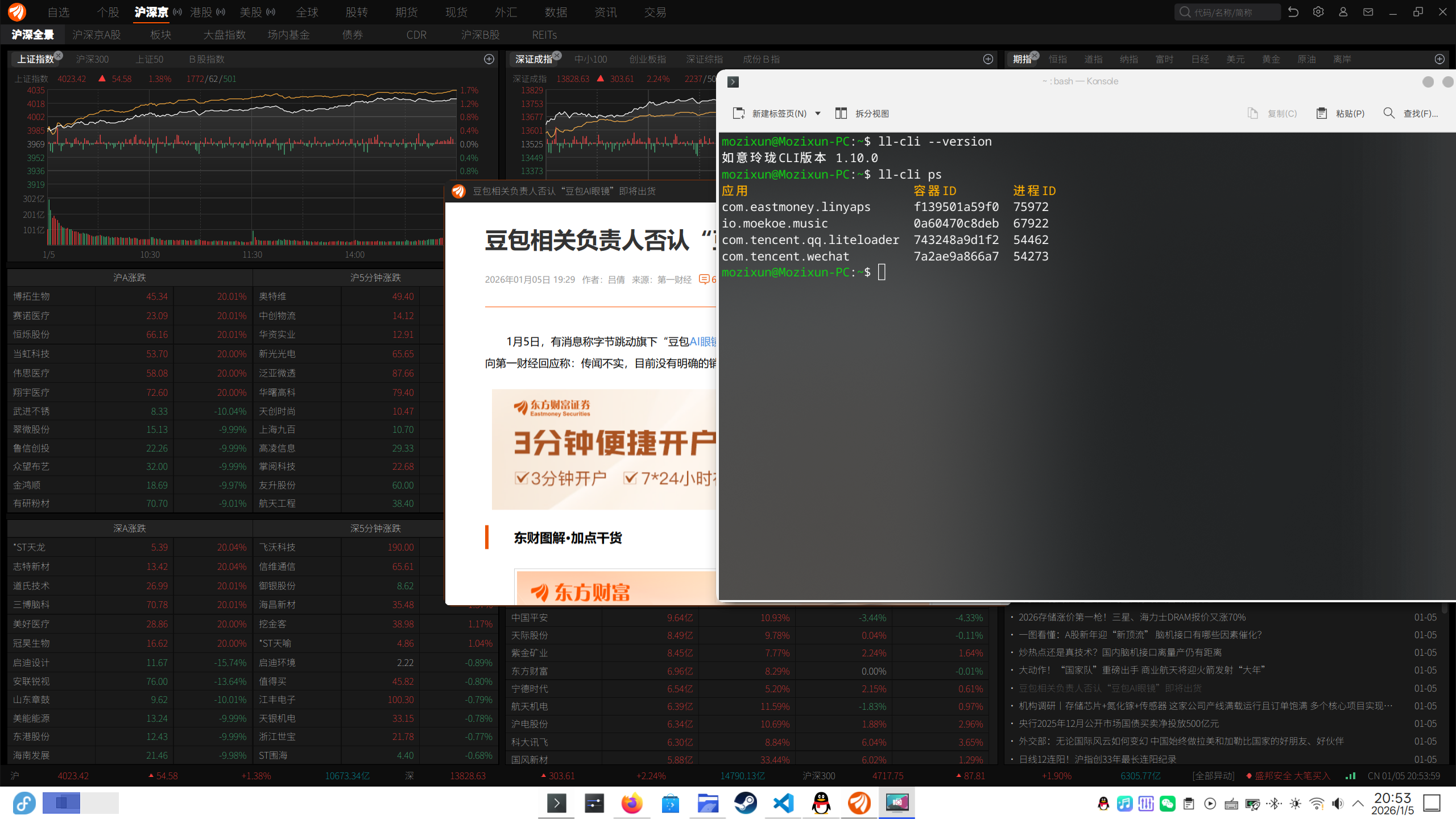Open Visual Studio Code from taskbar

tap(783, 803)
